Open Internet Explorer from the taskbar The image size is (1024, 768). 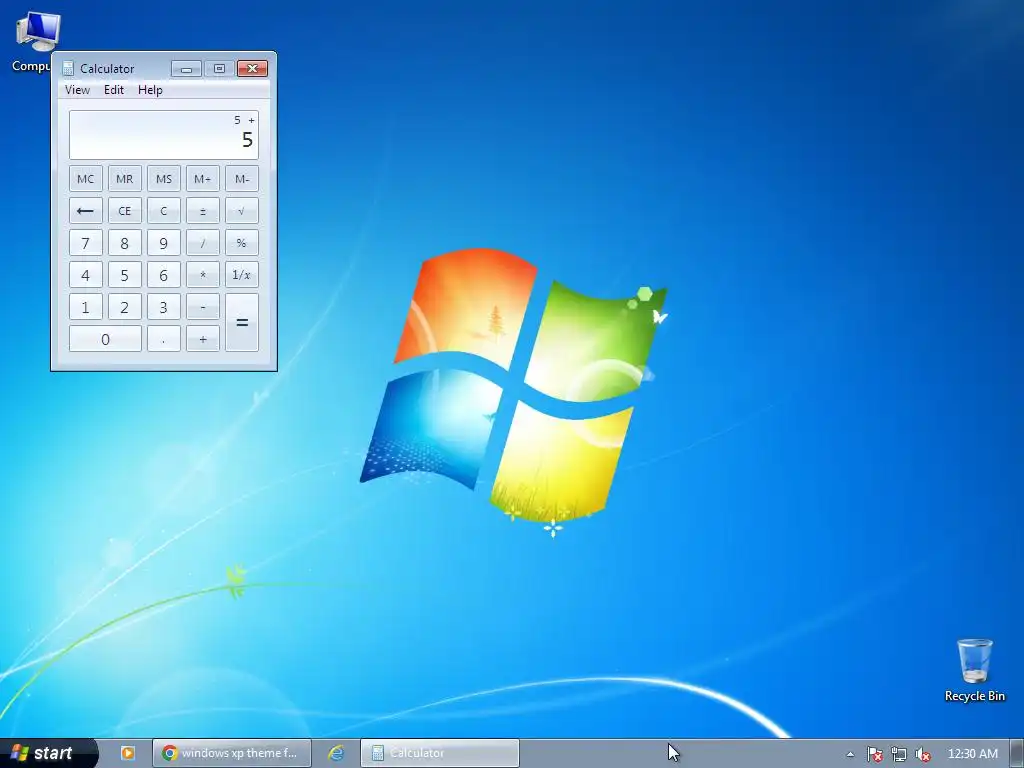(336, 753)
